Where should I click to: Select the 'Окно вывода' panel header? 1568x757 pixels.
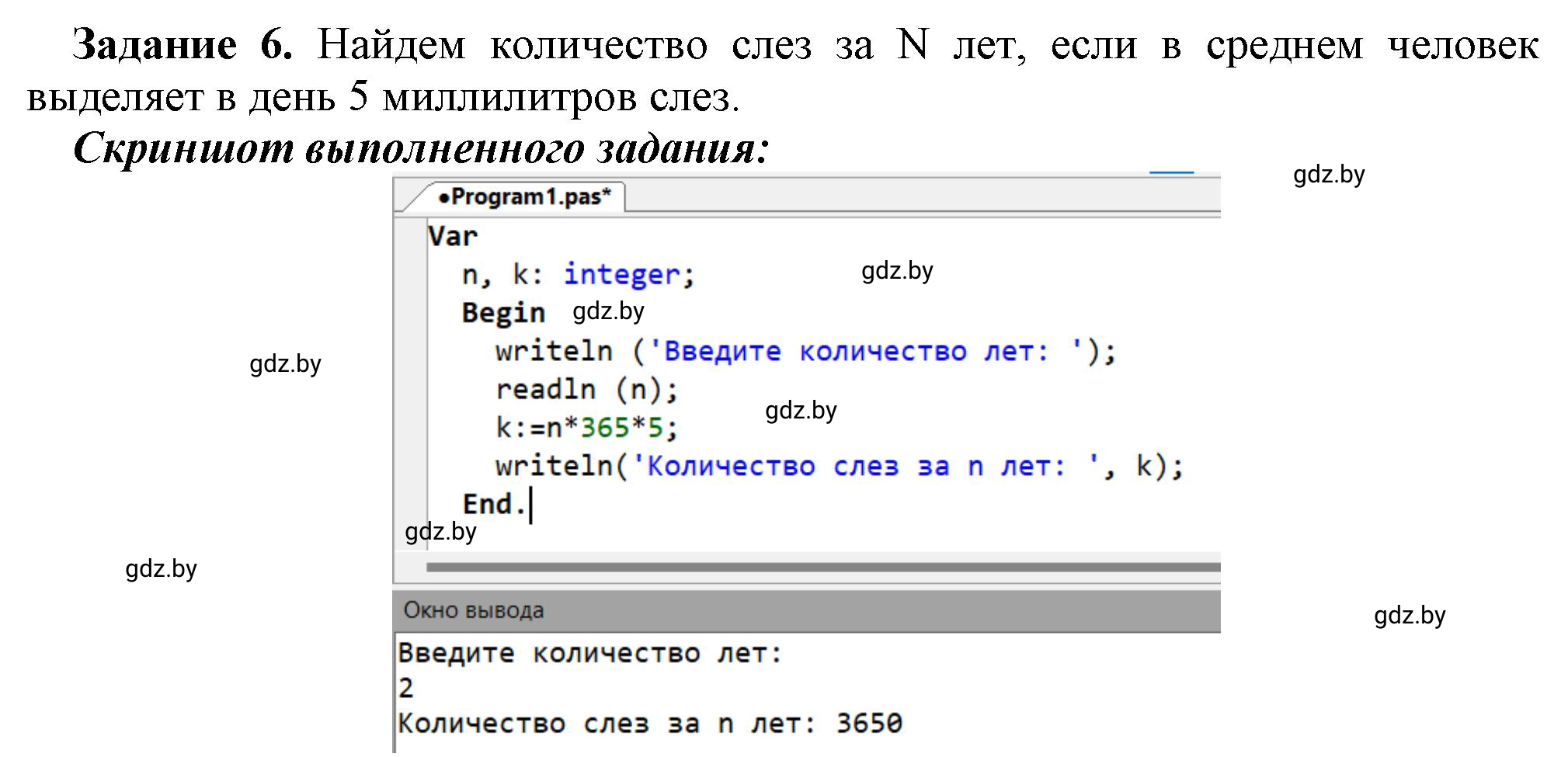point(807,610)
